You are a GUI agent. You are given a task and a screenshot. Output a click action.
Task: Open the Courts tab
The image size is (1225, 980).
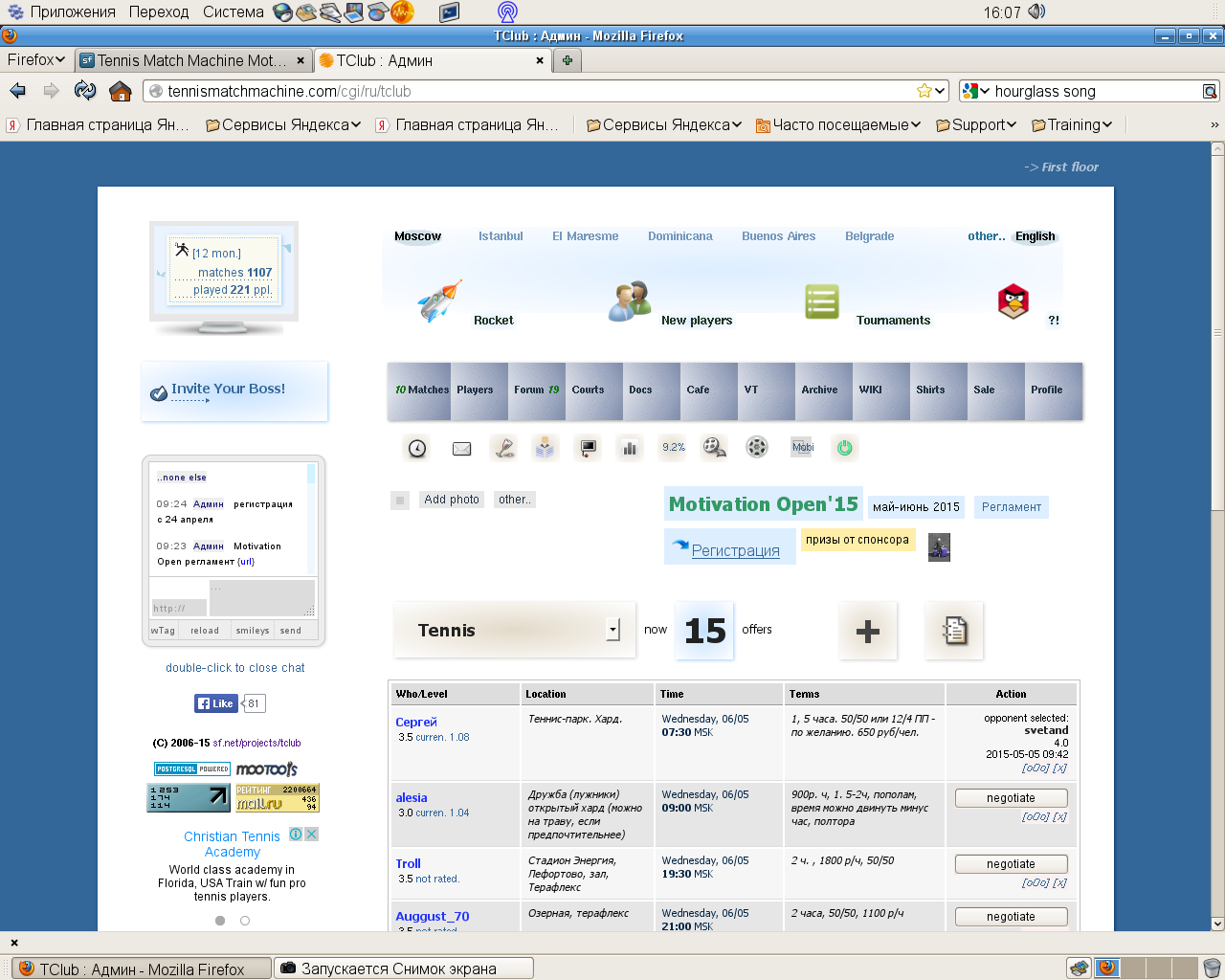click(589, 390)
